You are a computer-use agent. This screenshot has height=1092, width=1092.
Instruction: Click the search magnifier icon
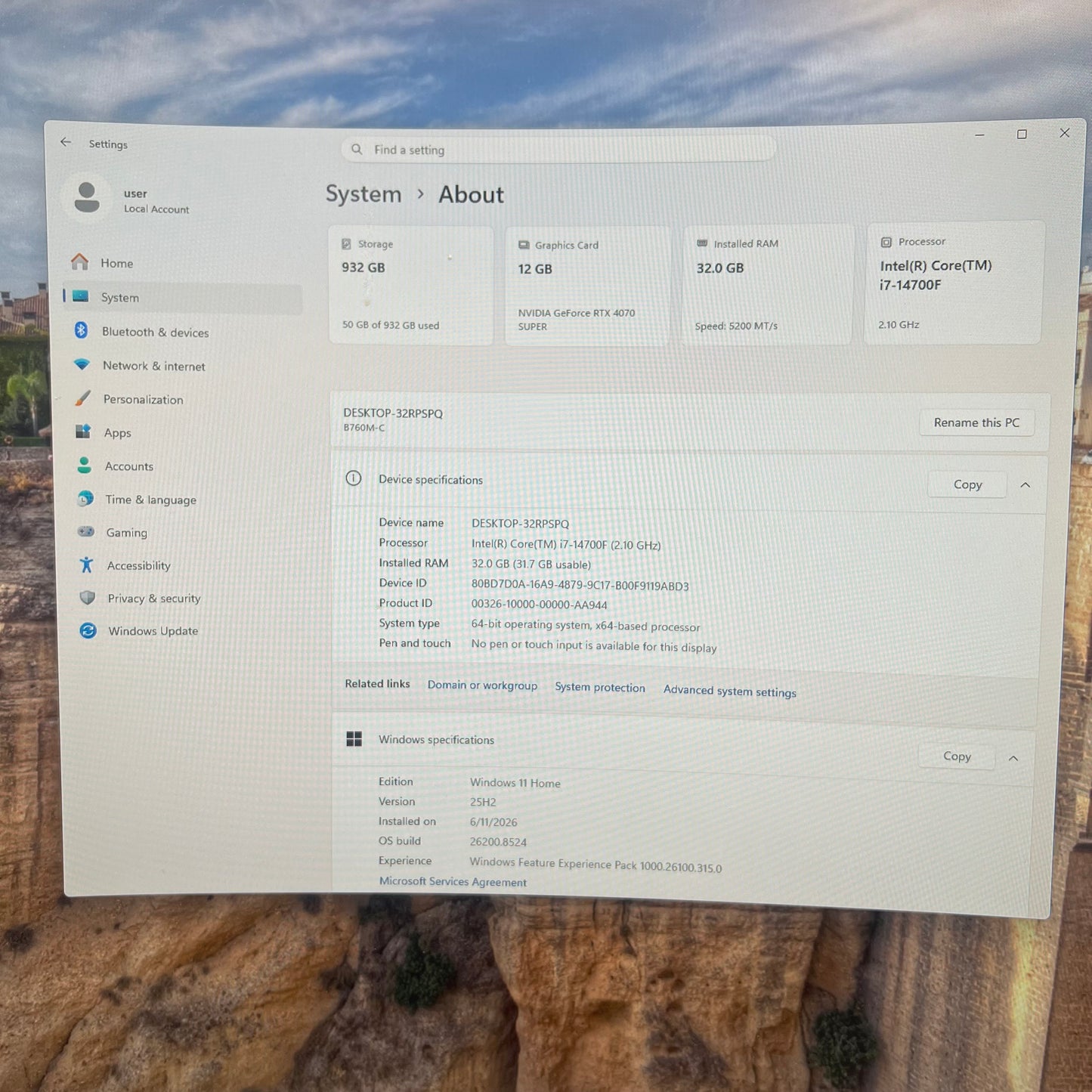[x=357, y=149]
